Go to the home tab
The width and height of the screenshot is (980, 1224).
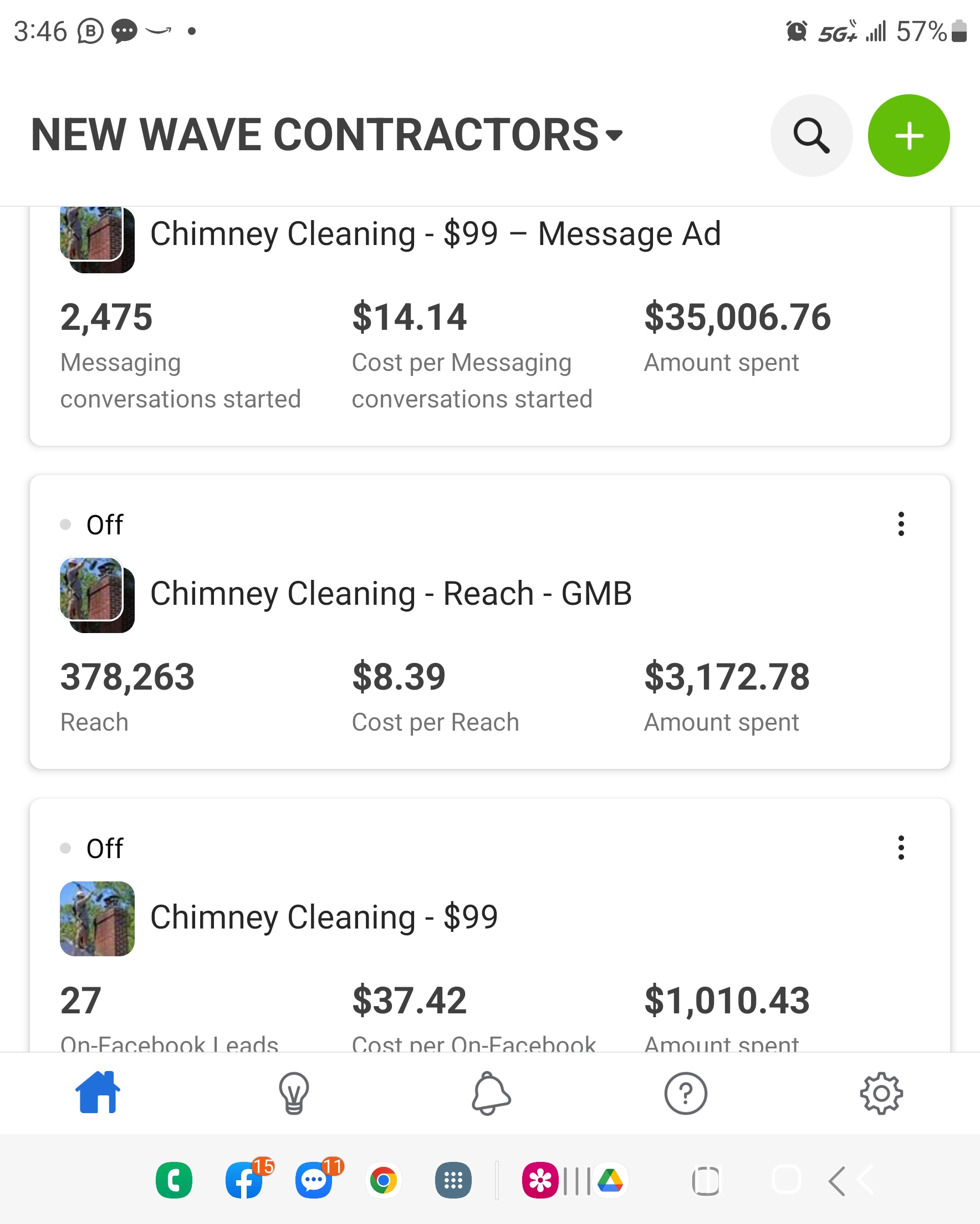coord(98,1092)
